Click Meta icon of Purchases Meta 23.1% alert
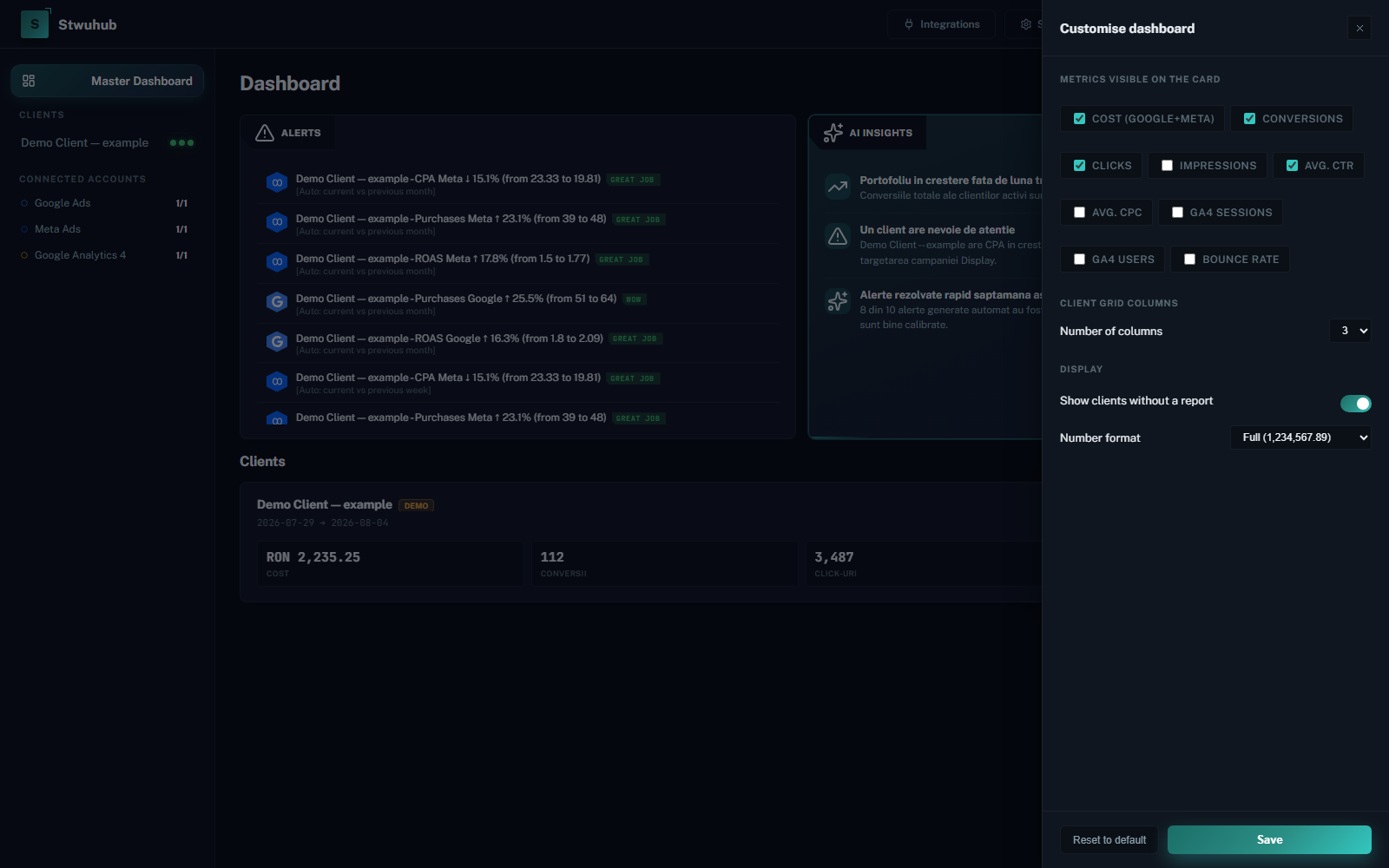 (277, 222)
